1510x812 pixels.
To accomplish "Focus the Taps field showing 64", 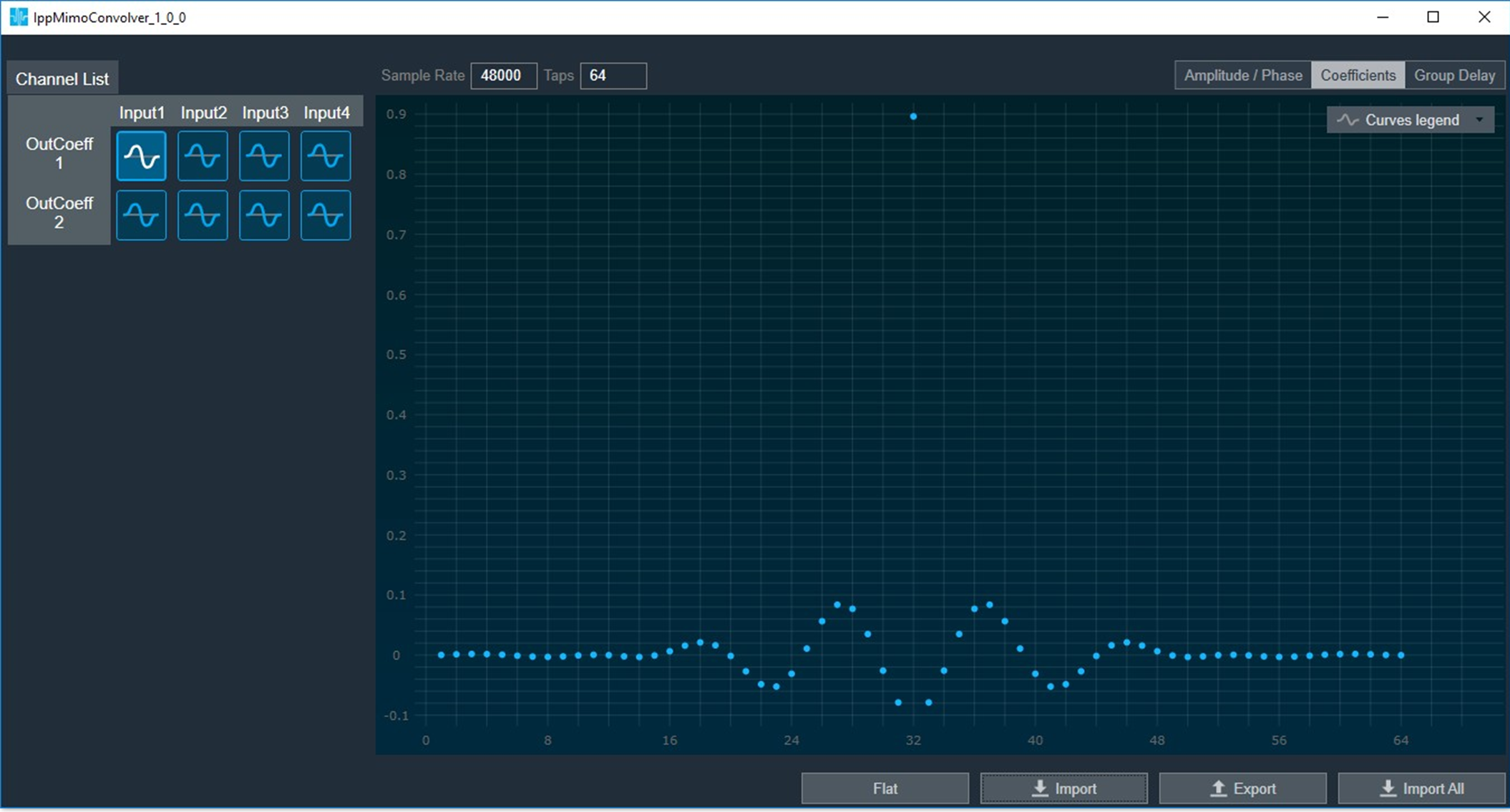I will (x=613, y=76).
